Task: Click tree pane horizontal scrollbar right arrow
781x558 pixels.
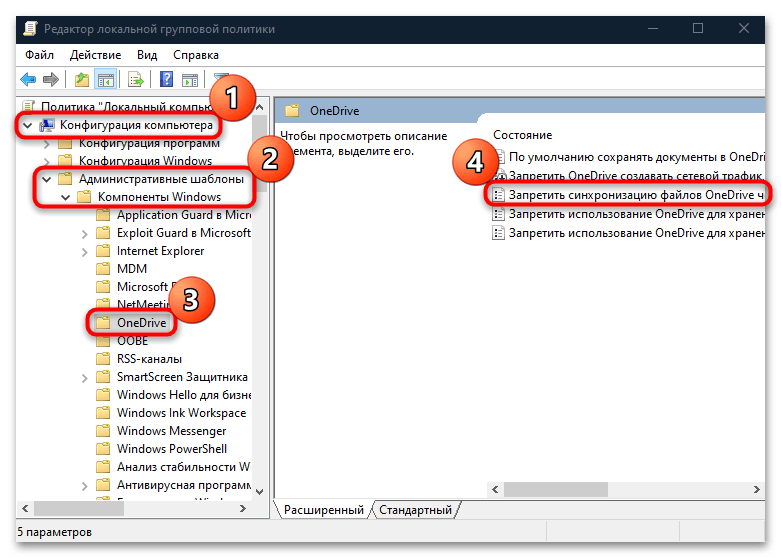Action: 243,508
